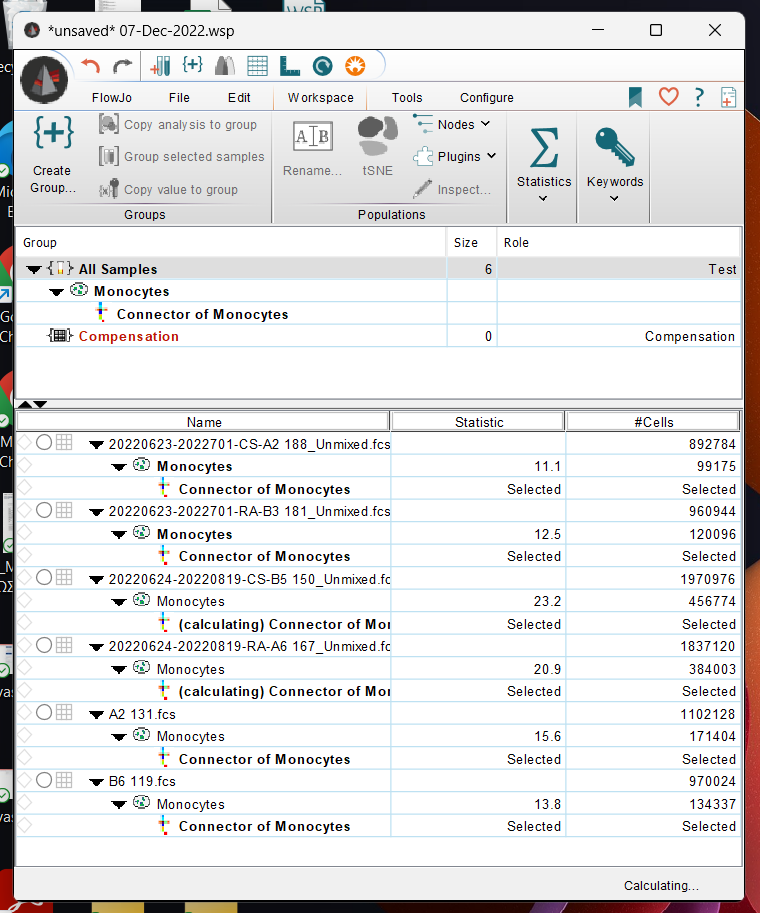Open the Configure tab
Viewport: 760px width, 913px height.
486,98
